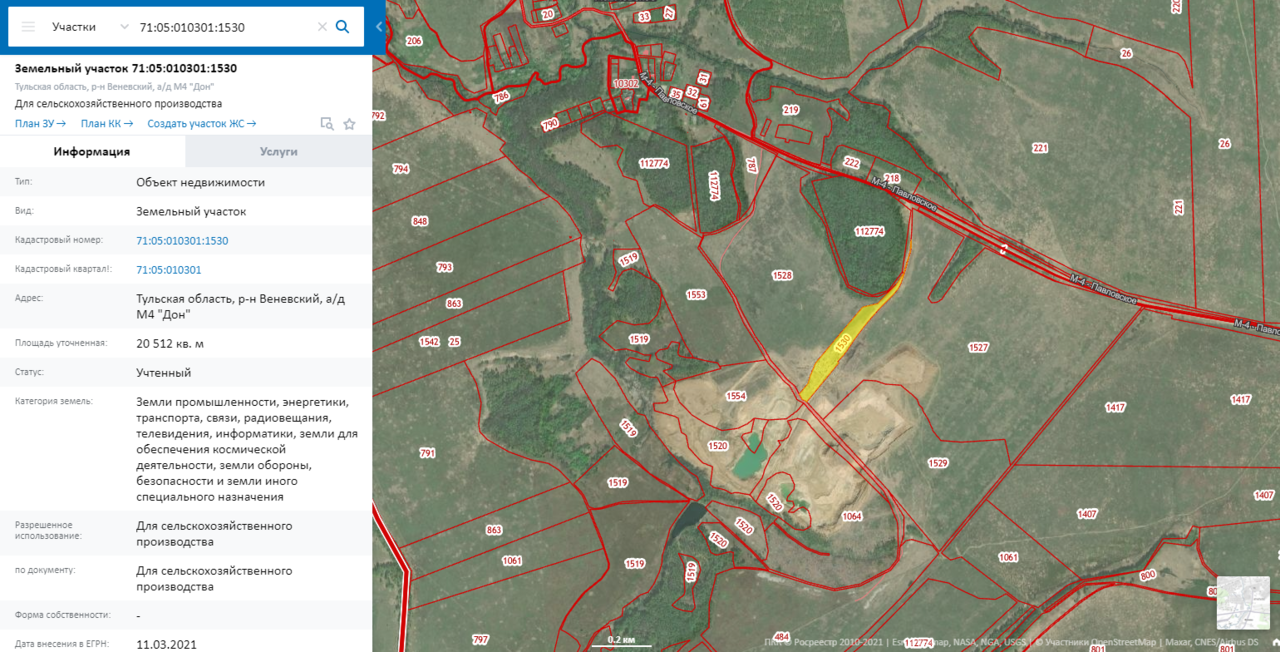This screenshot has width=1280, height=652.
Task: Open cadastral quarter 71:05:010301 link
Action: point(168,270)
